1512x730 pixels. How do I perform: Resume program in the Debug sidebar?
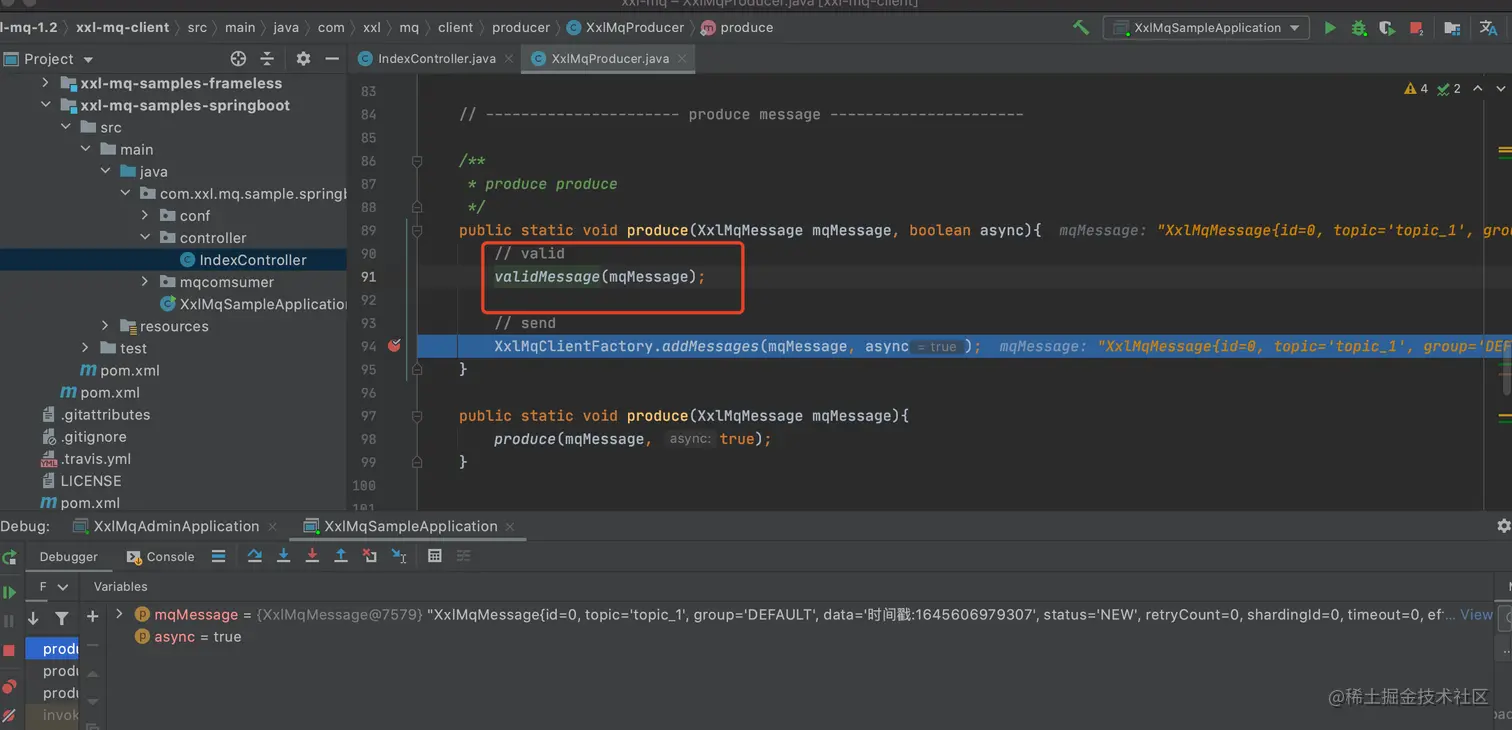(x=9, y=593)
